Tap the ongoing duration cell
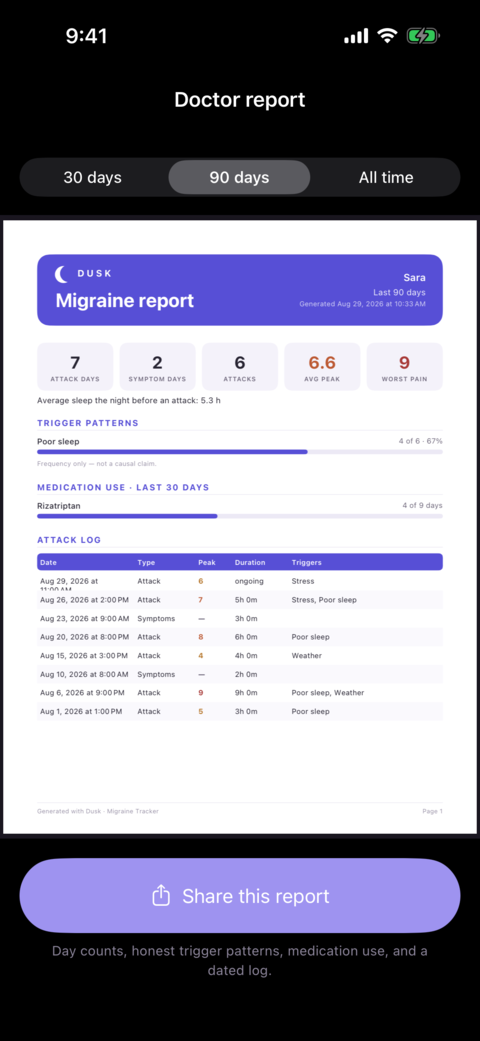480x1041 pixels. coord(249,581)
